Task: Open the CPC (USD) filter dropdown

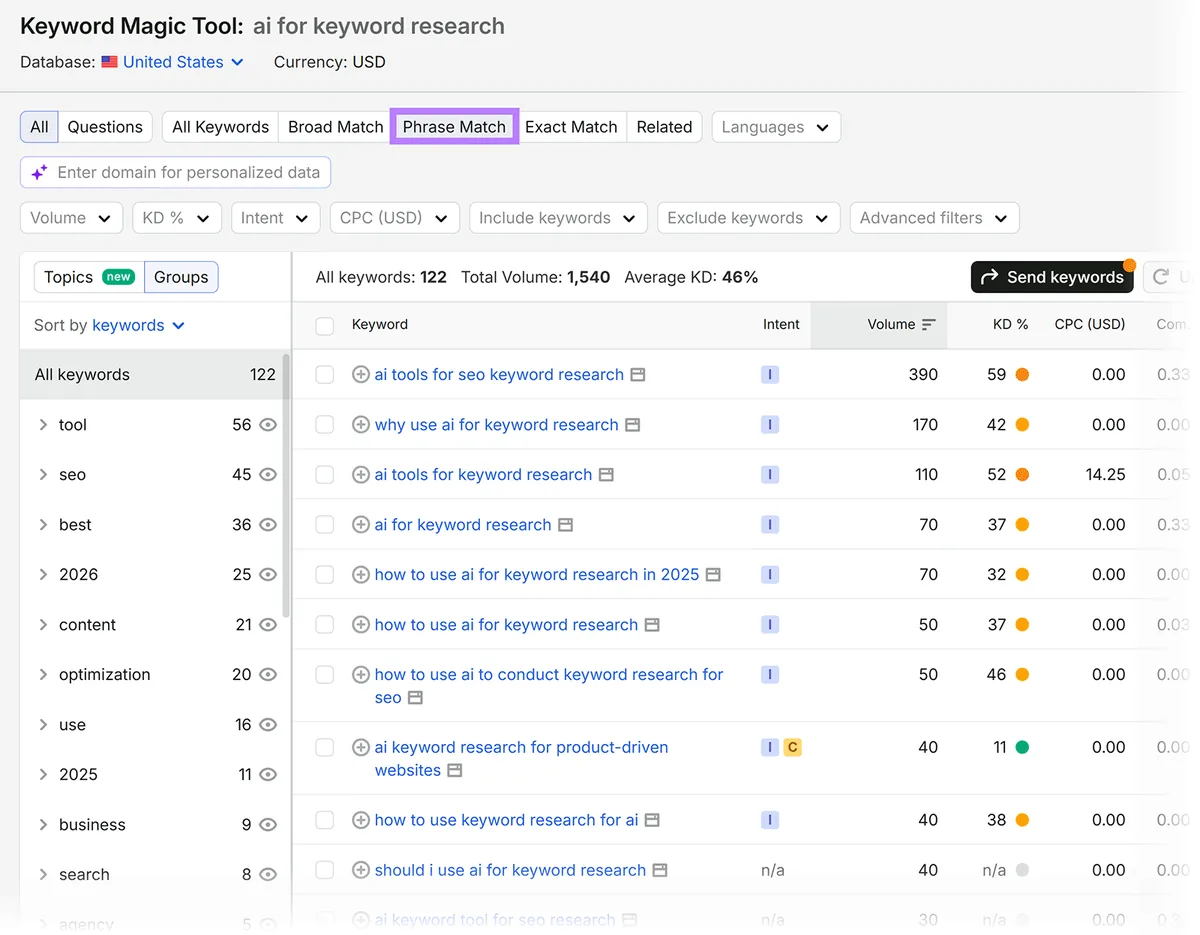Action: click(395, 218)
